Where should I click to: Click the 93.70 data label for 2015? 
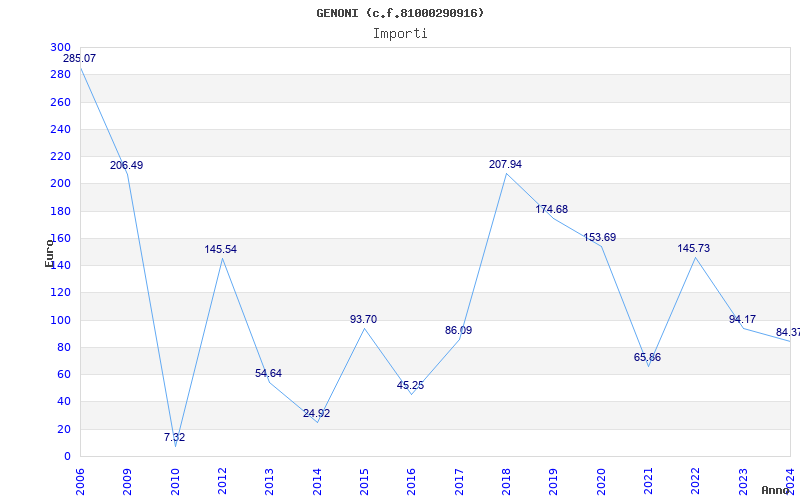363,319
